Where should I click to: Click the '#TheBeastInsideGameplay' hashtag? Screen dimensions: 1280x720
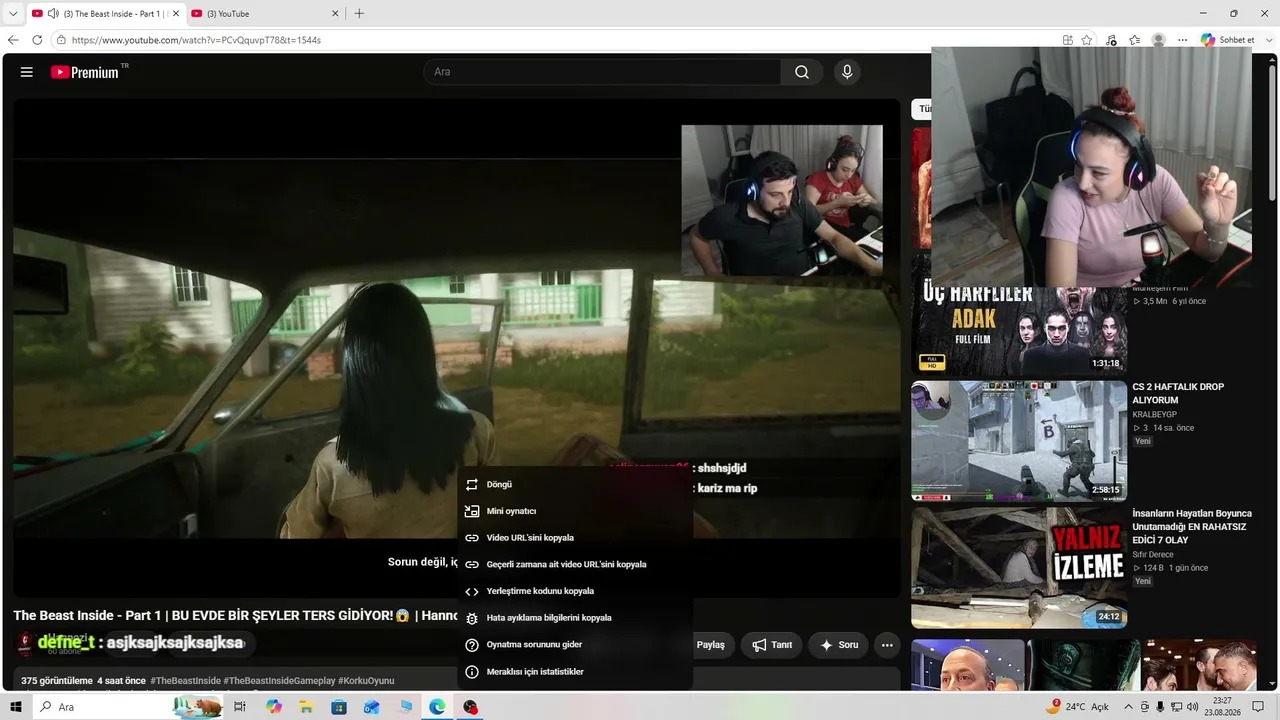point(280,681)
